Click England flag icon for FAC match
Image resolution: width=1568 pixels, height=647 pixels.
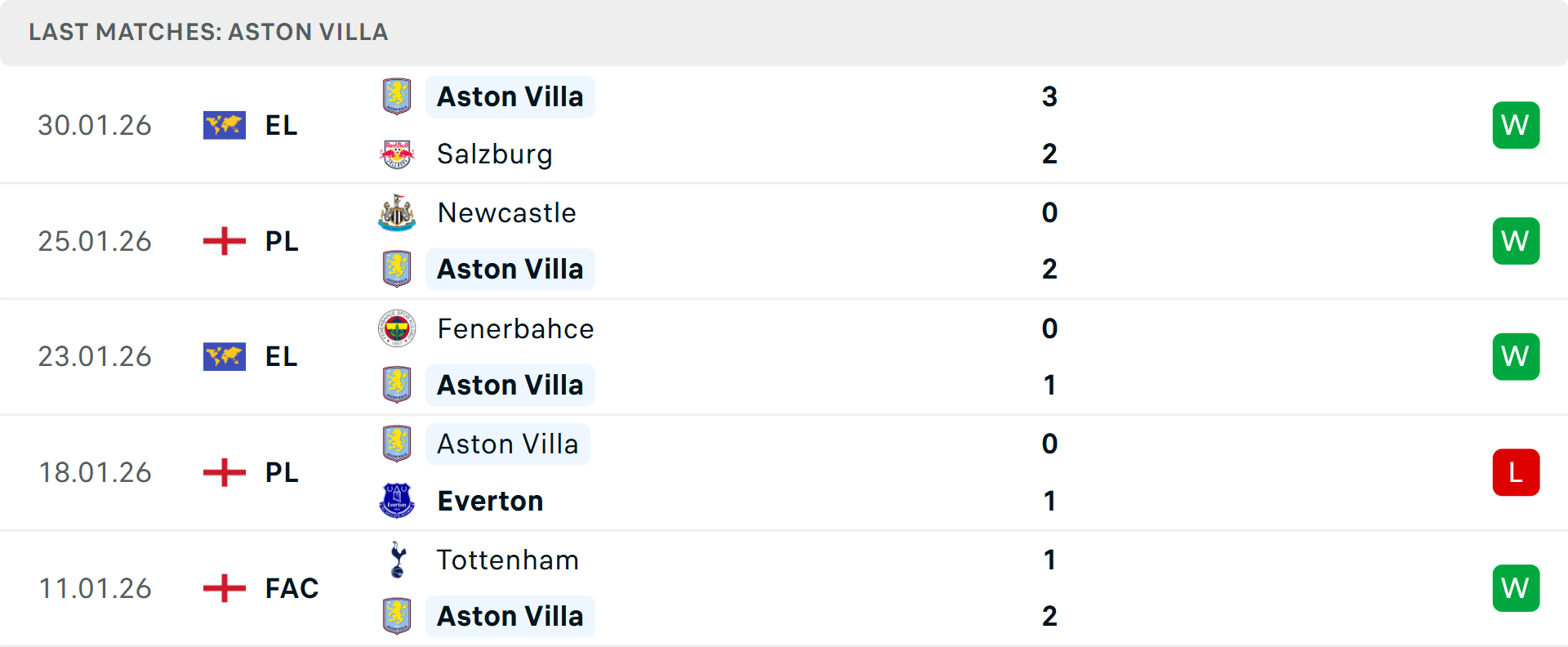click(x=225, y=588)
